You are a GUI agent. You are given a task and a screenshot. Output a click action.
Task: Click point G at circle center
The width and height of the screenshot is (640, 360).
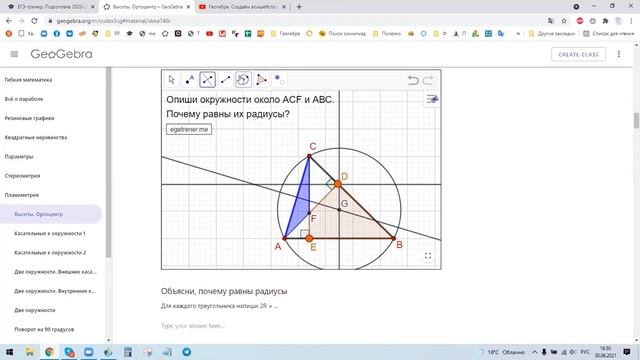339,210
